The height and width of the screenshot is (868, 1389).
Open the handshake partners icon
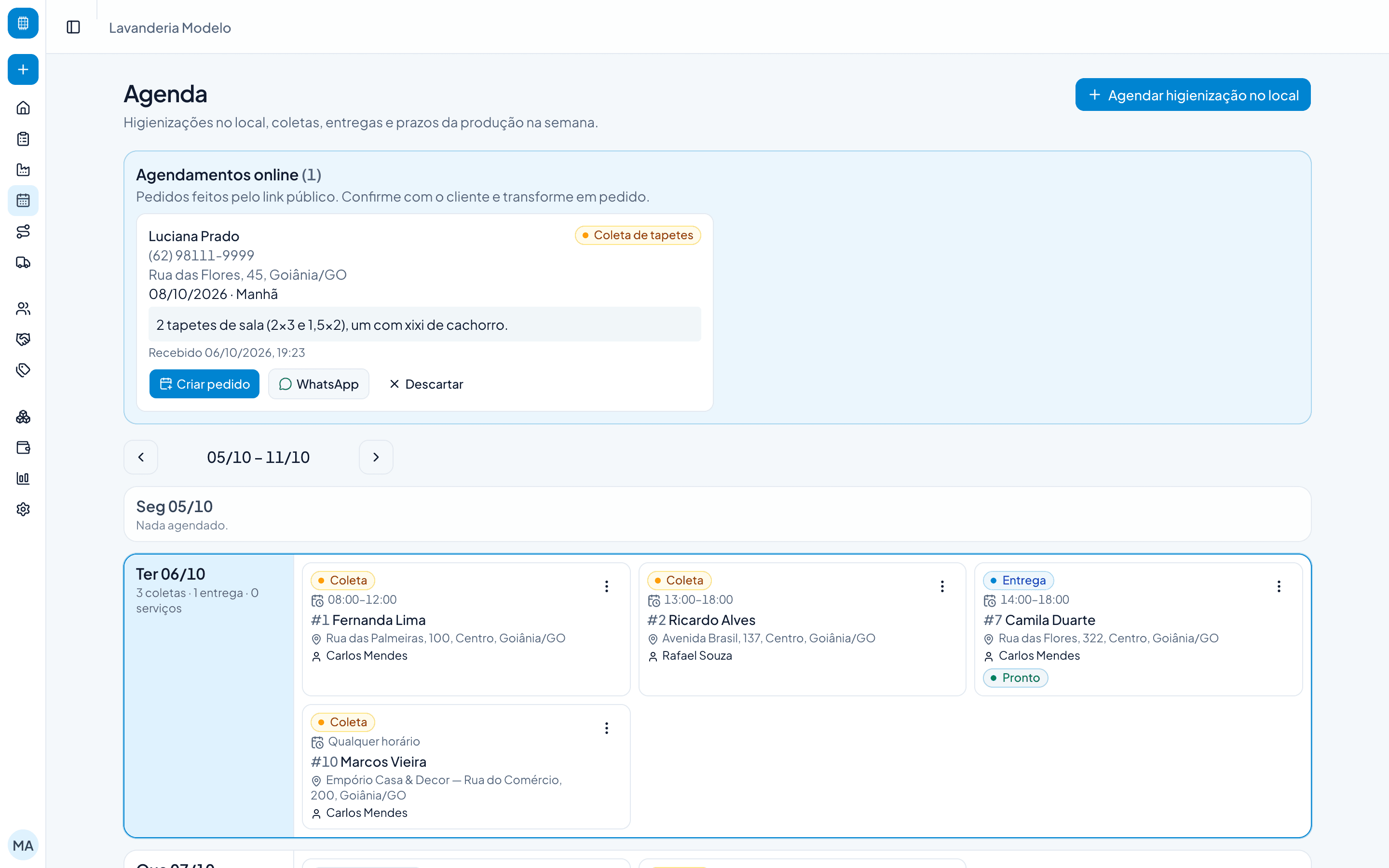click(23, 339)
